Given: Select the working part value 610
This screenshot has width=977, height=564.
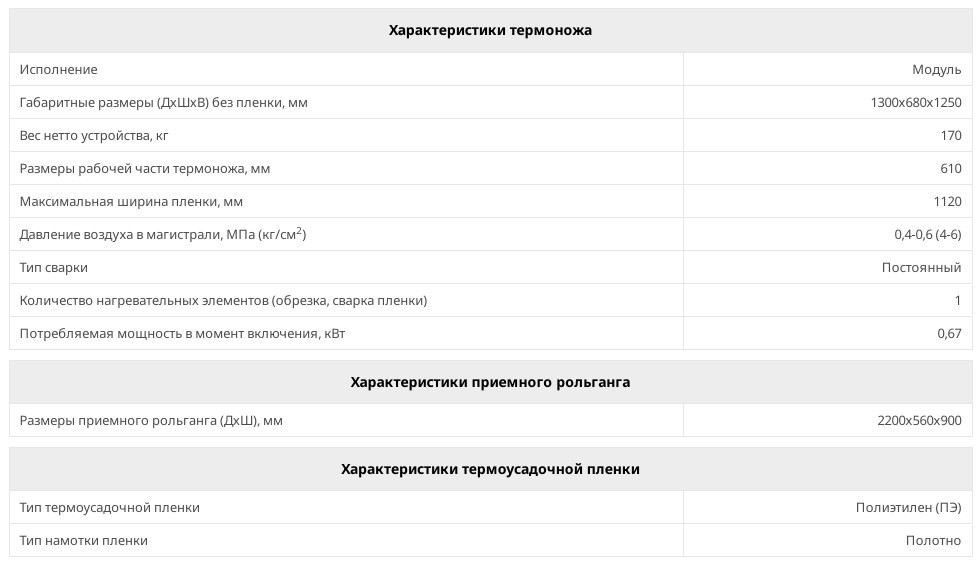Looking at the screenshot, I should [x=950, y=169].
